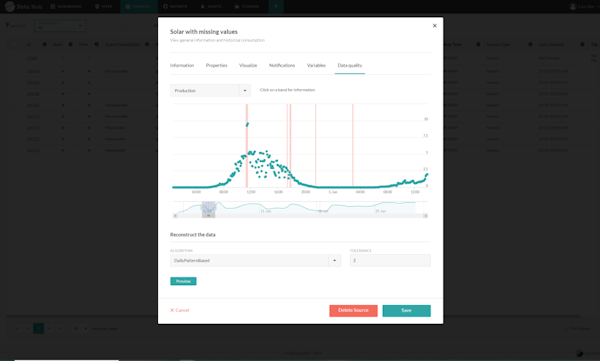600x361 pixels.
Task: Switch to the Notifications tab
Action: click(x=282, y=65)
